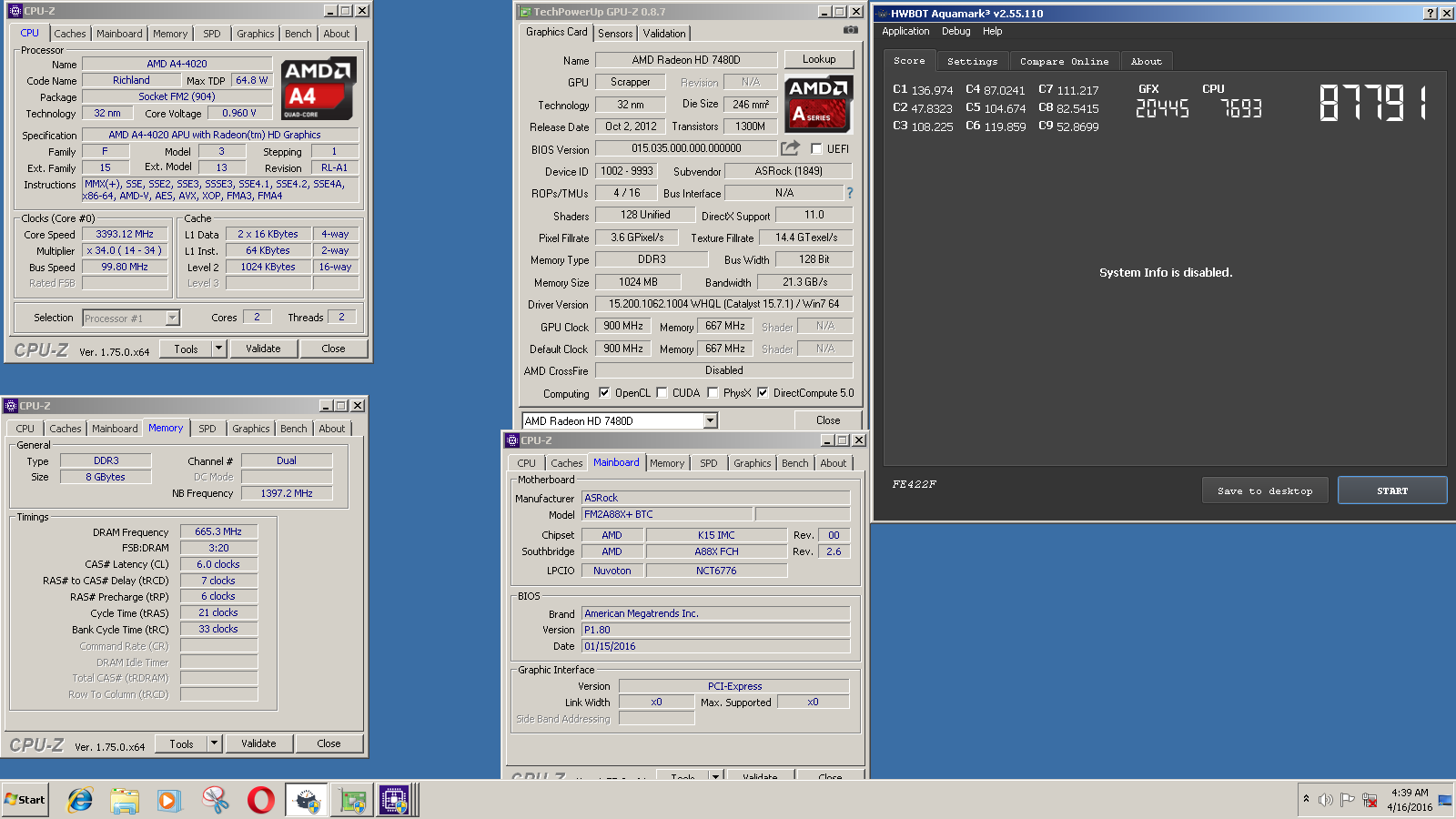Click Validate in CPU-Z Memory window
This screenshot has height=819, width=1456.
[x=258, y=743]
